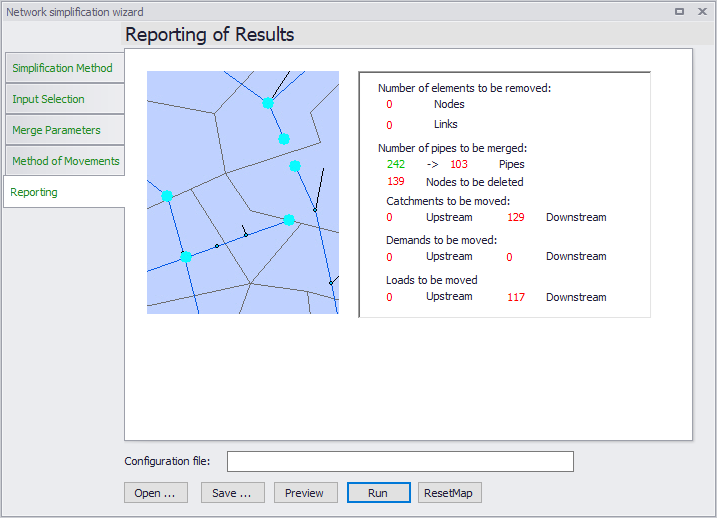
Task: Click the green 242 pipes value
Action: point(396,164)
